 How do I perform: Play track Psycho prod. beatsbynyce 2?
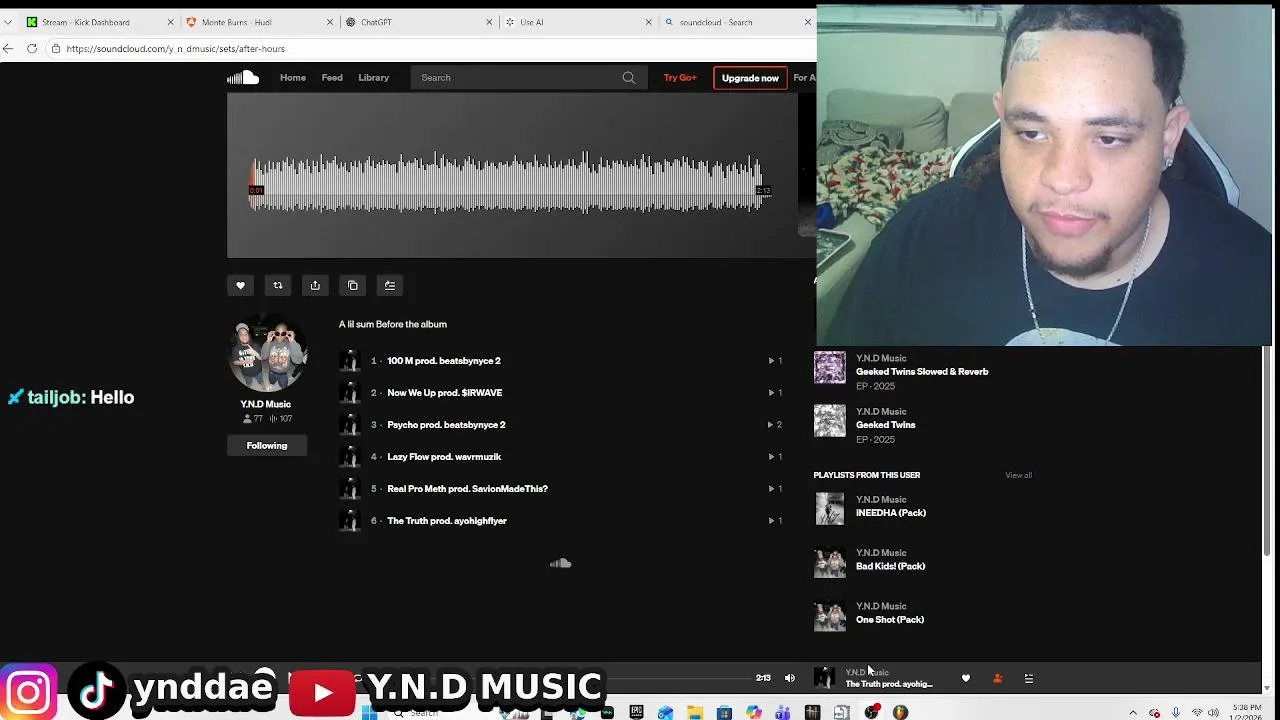coord(446,425)
